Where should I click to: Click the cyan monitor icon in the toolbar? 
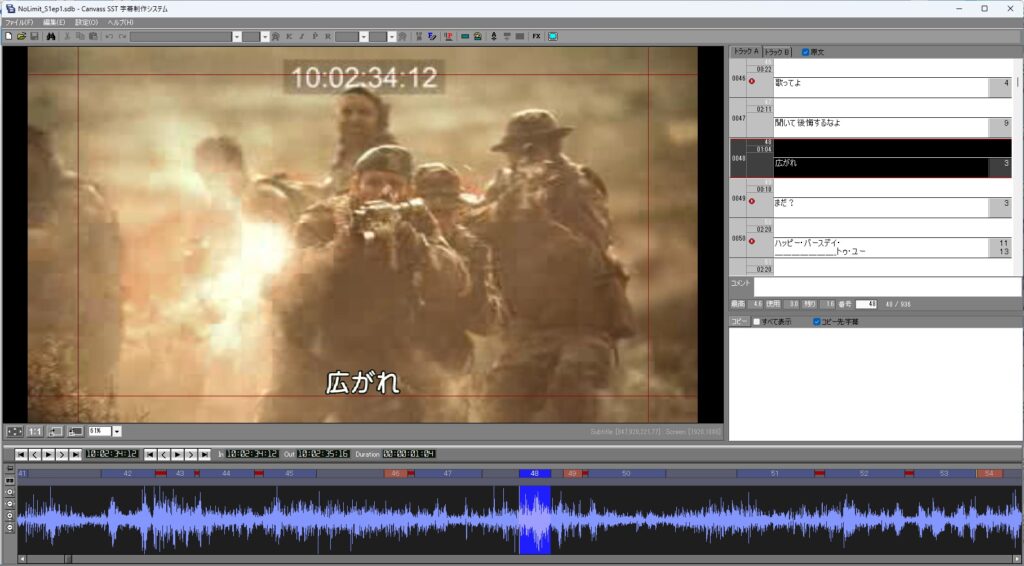click(x=553, y=37)
